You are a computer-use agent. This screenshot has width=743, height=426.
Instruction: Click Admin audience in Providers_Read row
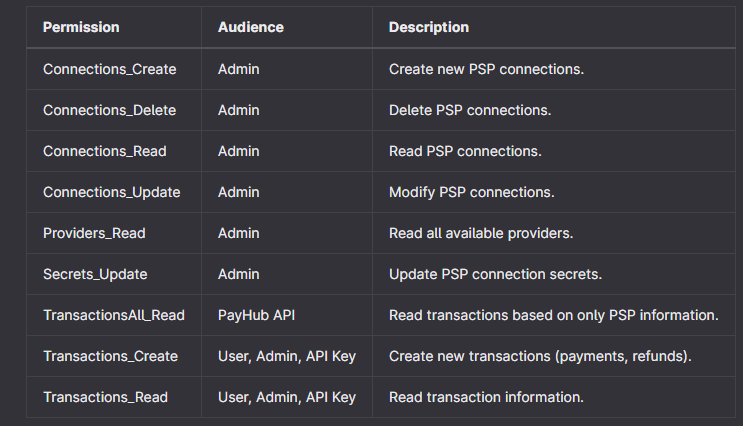coord(238,233)
